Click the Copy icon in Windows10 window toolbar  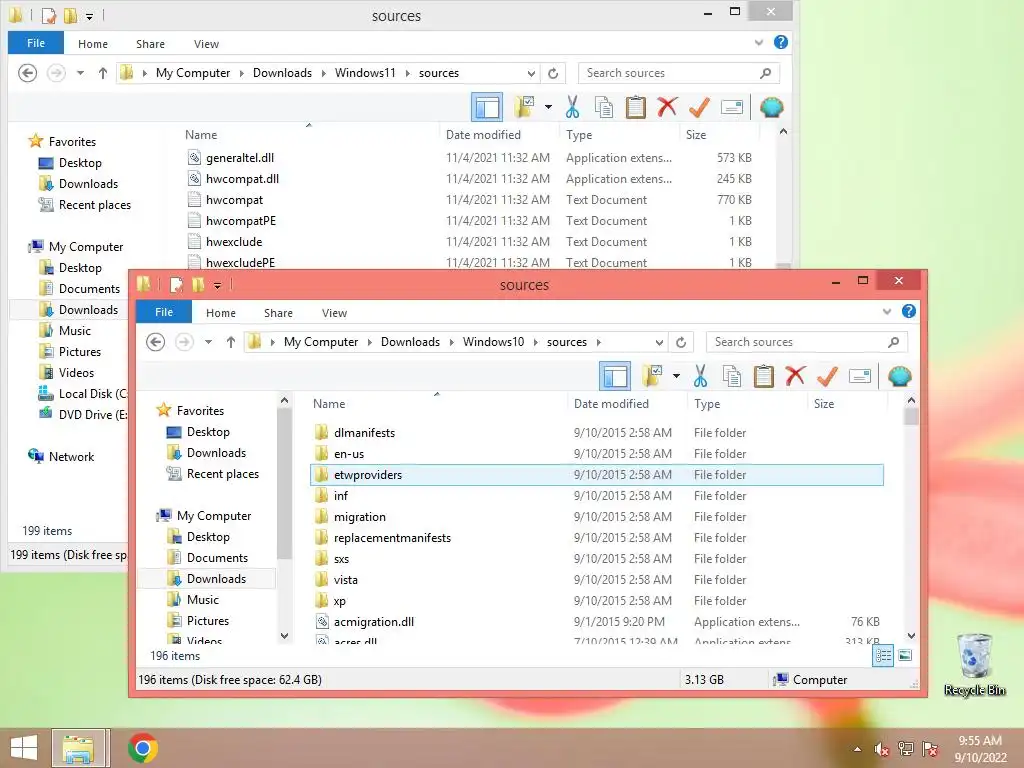(731, 376)
